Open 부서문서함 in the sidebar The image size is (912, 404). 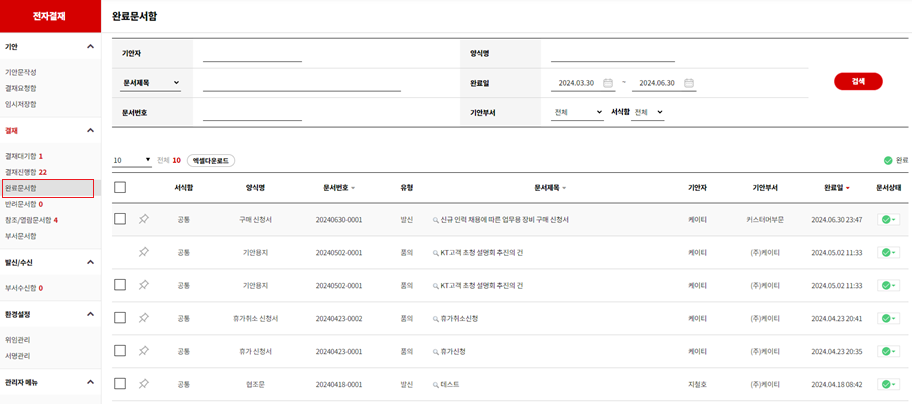pyautogui.click(x=20, y=236)
